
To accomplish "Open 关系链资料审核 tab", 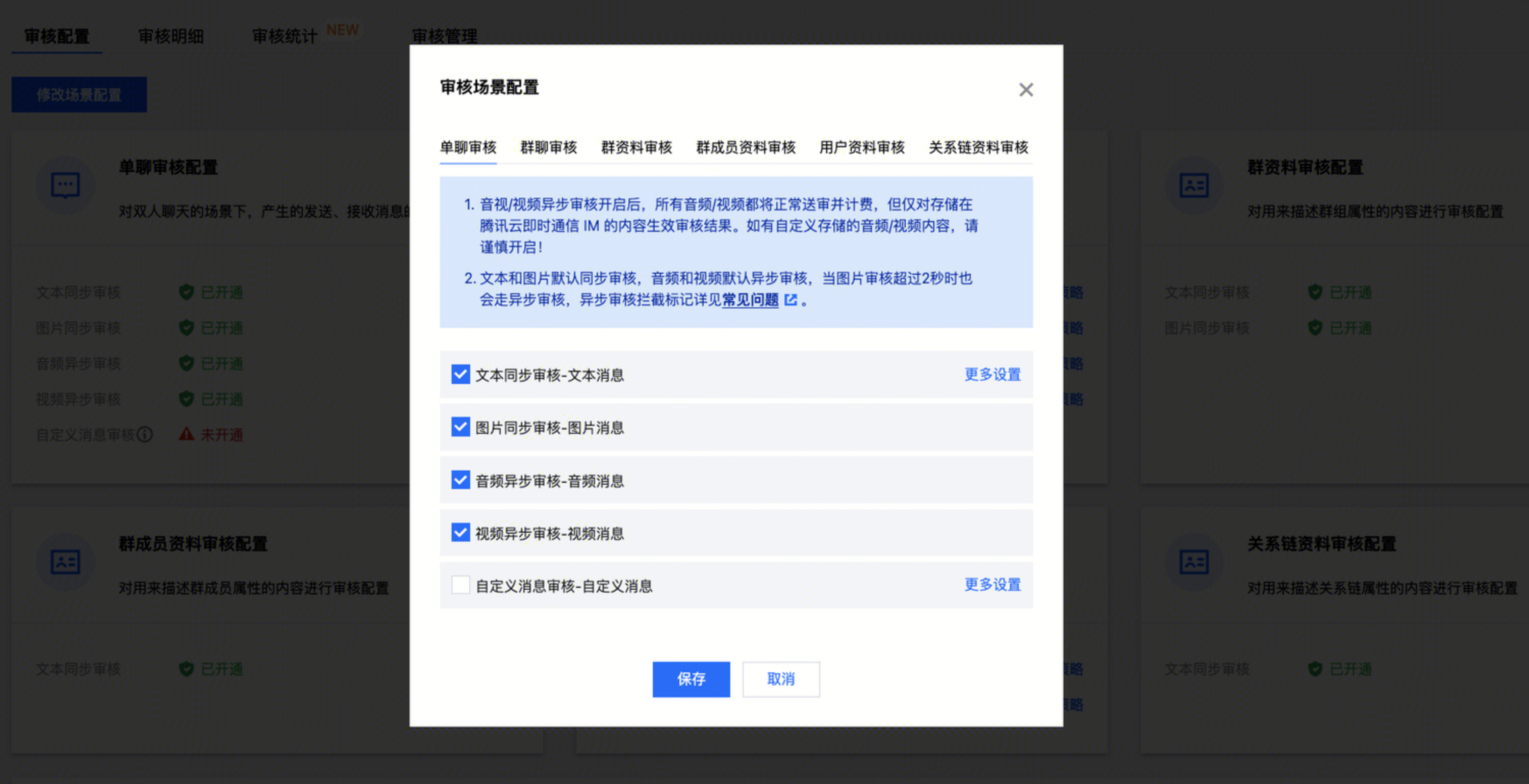I will point(978,147).
